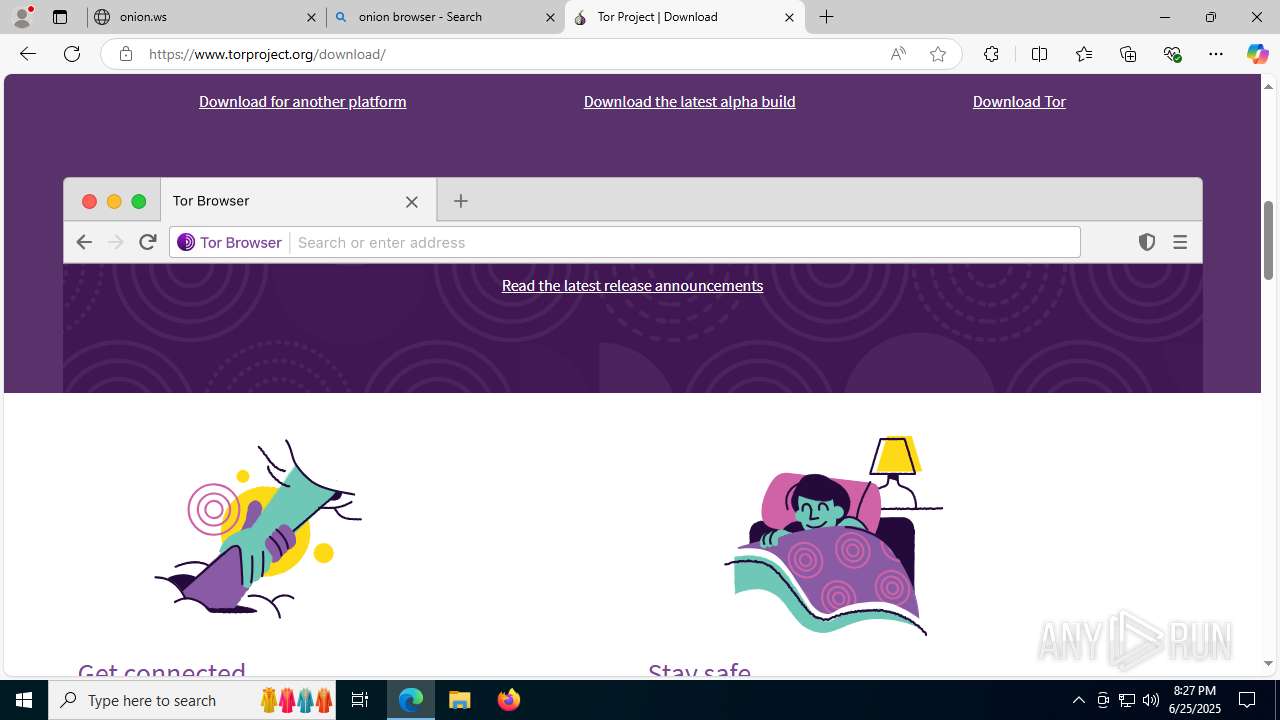Open Read aloud in address bar
Viewport: 1280px width, 720px height.
(x=898, y=54)
